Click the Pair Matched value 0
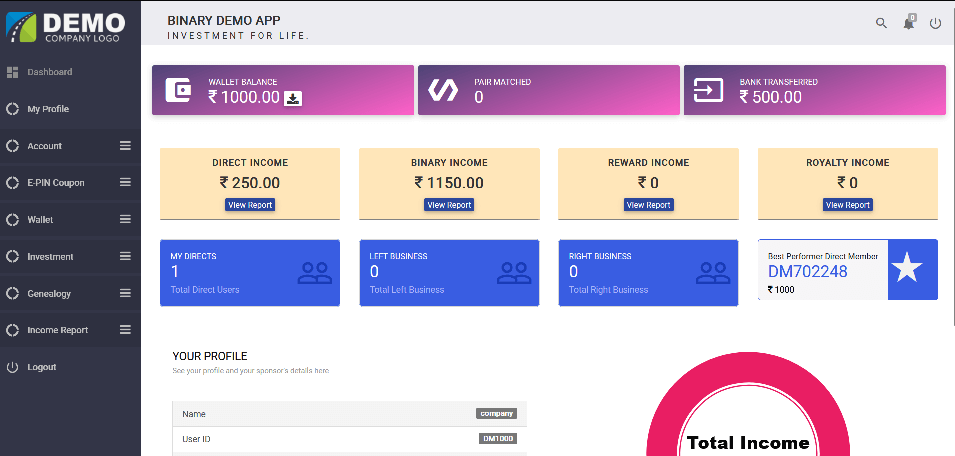955x456 pixels. tap(479, 97)
